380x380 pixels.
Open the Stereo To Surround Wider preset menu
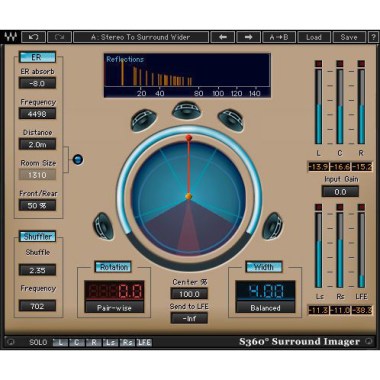click(141, 37)
